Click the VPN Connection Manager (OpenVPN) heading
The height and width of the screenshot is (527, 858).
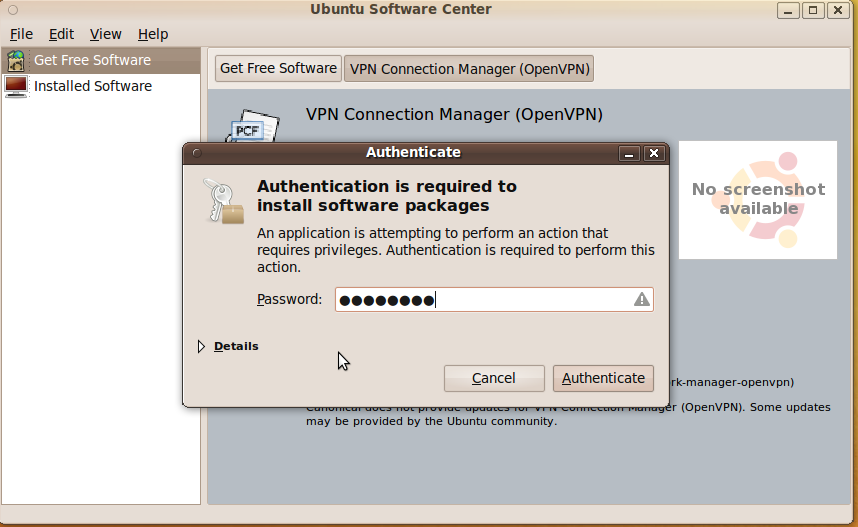coord(454,114)
